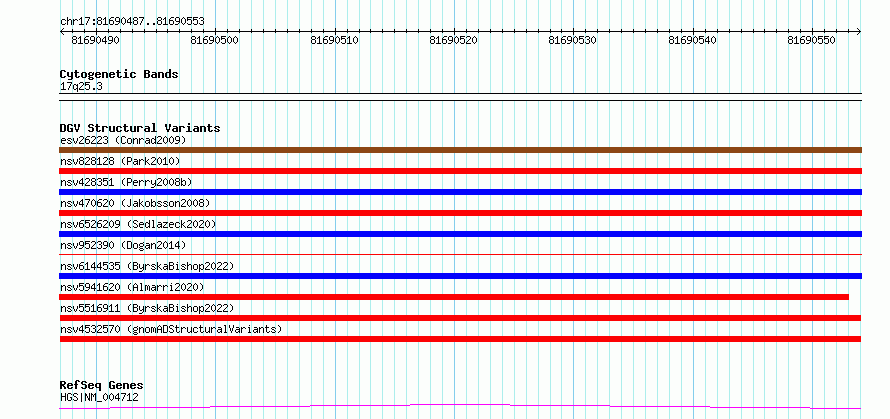890x419 pixels.
Task: Click ruler position 81690510
Action: (334, 40)
